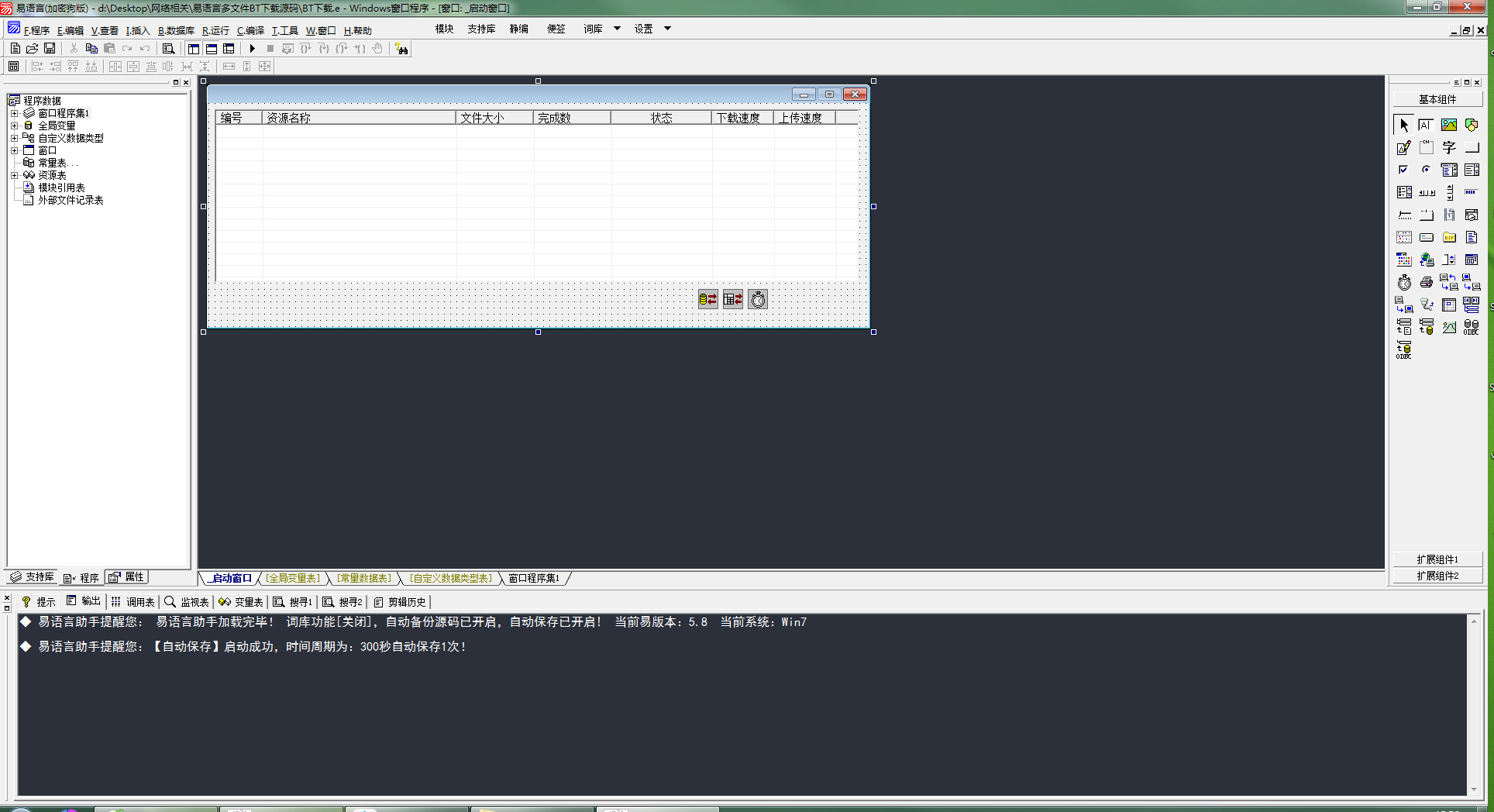Open the dropdown arrow next to 词库
This screenshot has height=812, width=1494.
coord(617,29)
